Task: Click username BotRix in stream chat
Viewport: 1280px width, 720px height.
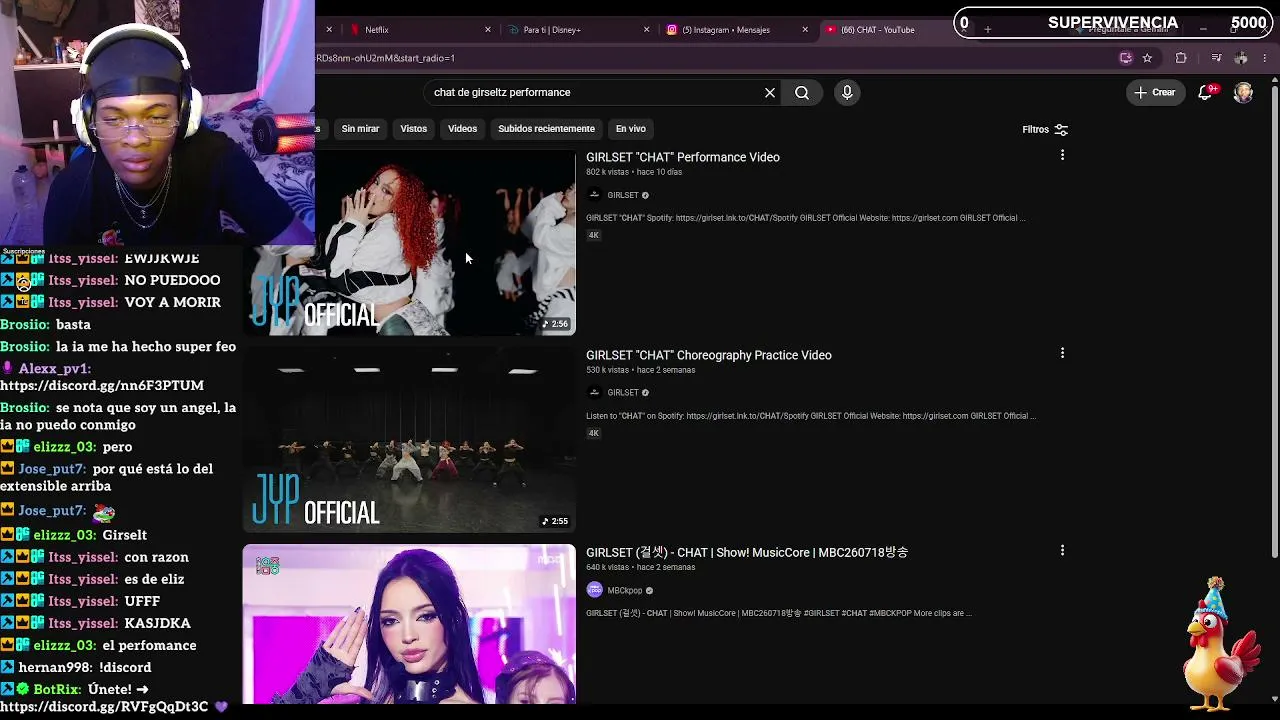Action: [58, 689]
